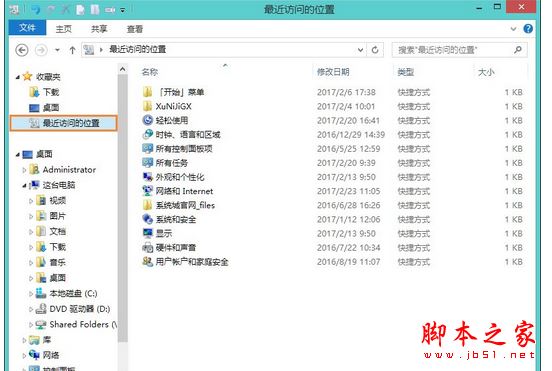Select the XuNiJiGX folder icon
This screenshot has height=371, width=552.
click(x=148, y=106)
